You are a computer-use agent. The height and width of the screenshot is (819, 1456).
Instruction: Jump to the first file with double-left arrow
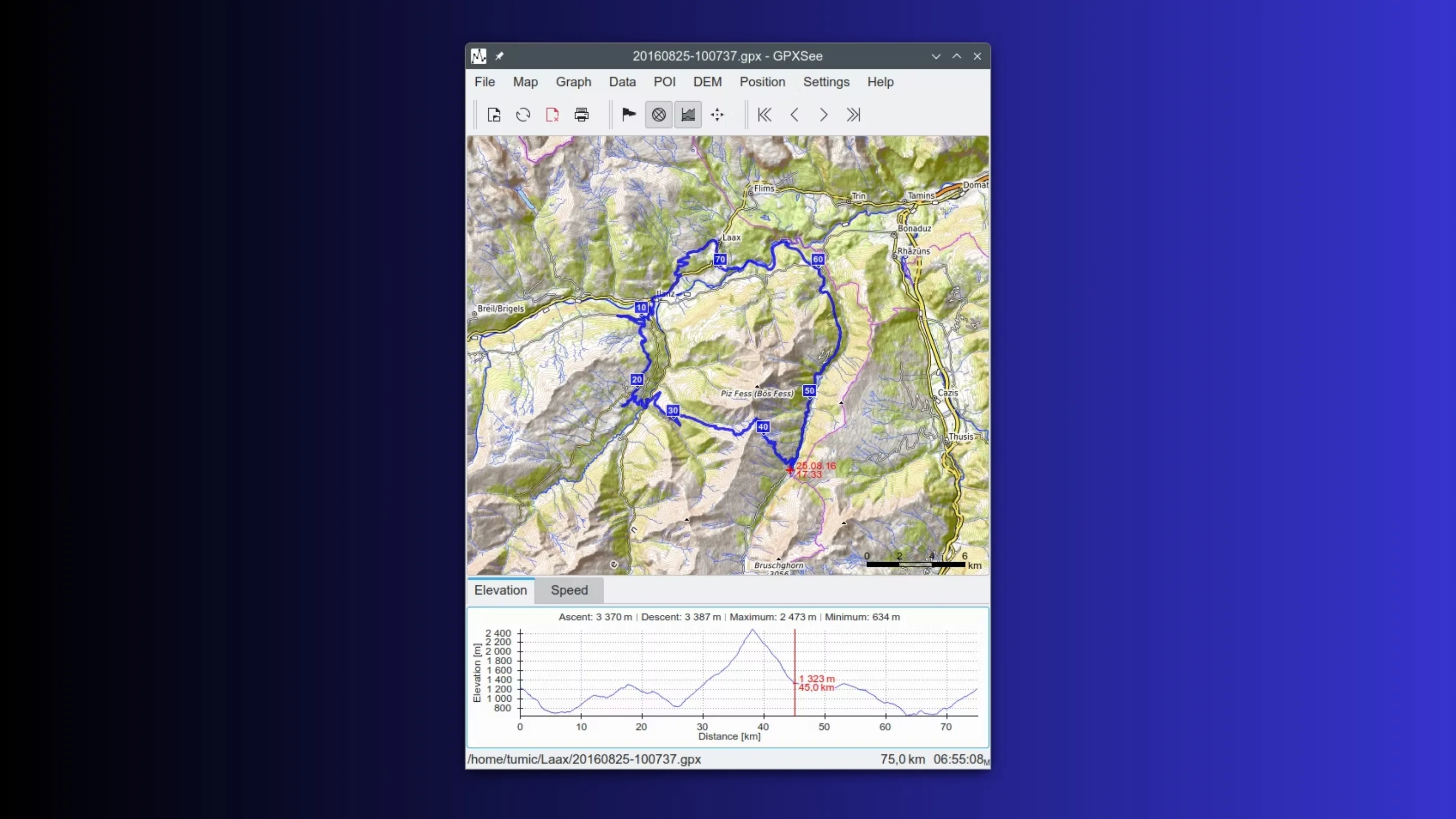[765, 115]
